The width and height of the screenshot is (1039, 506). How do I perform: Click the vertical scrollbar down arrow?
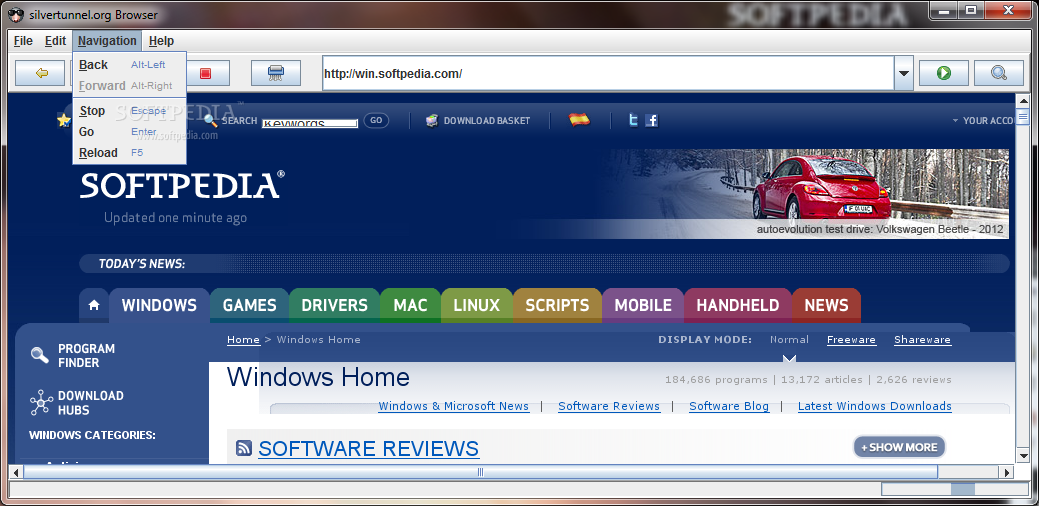point(1022,456)
